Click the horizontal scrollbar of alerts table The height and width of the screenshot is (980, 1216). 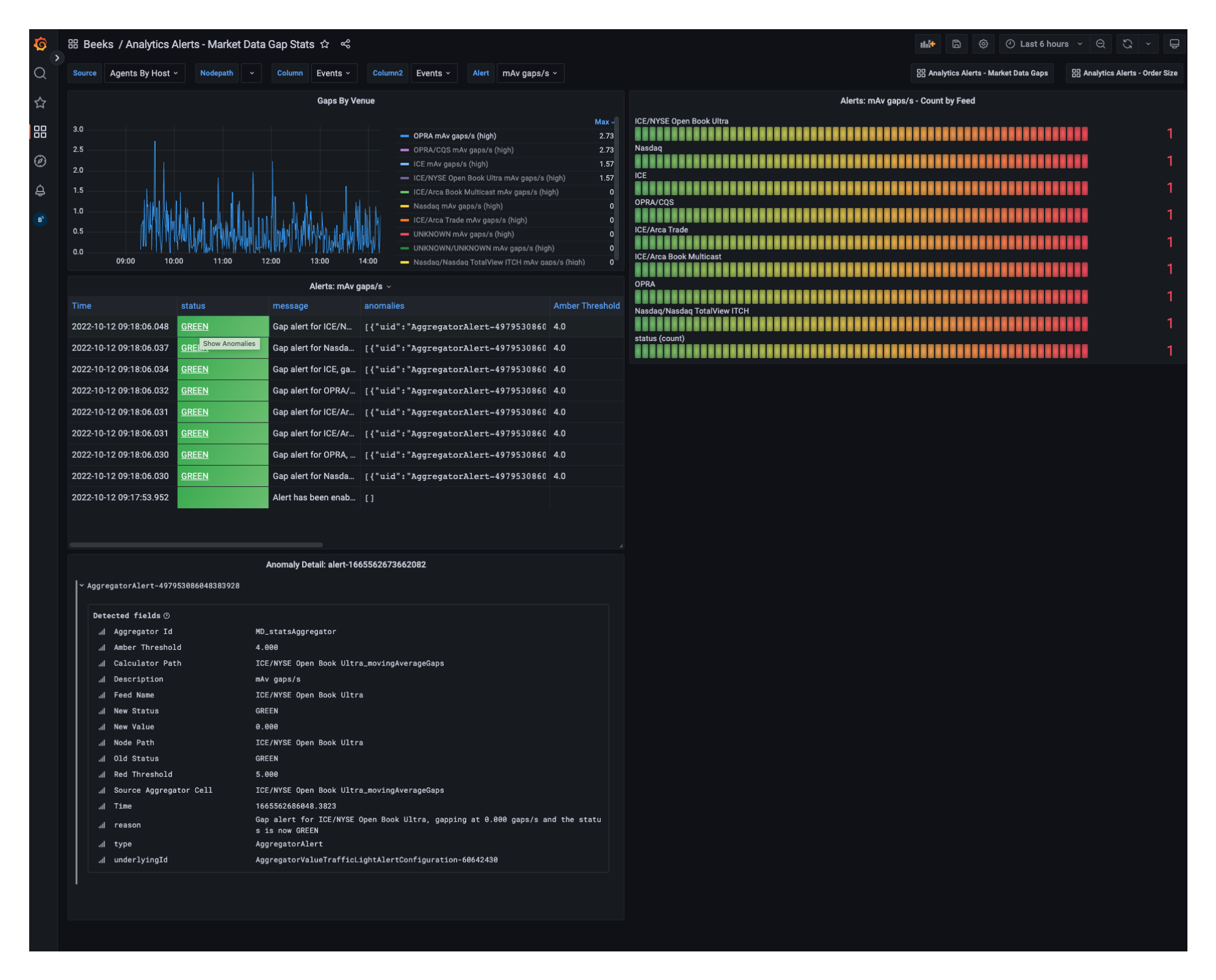point(196,544)
